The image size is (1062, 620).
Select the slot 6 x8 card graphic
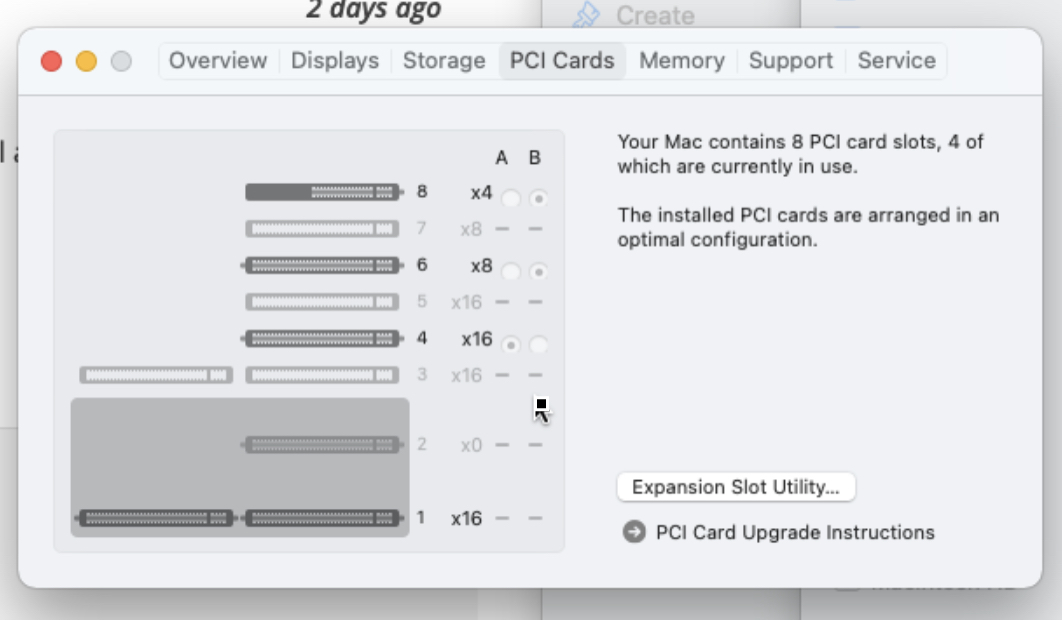(x=322, y=265)
